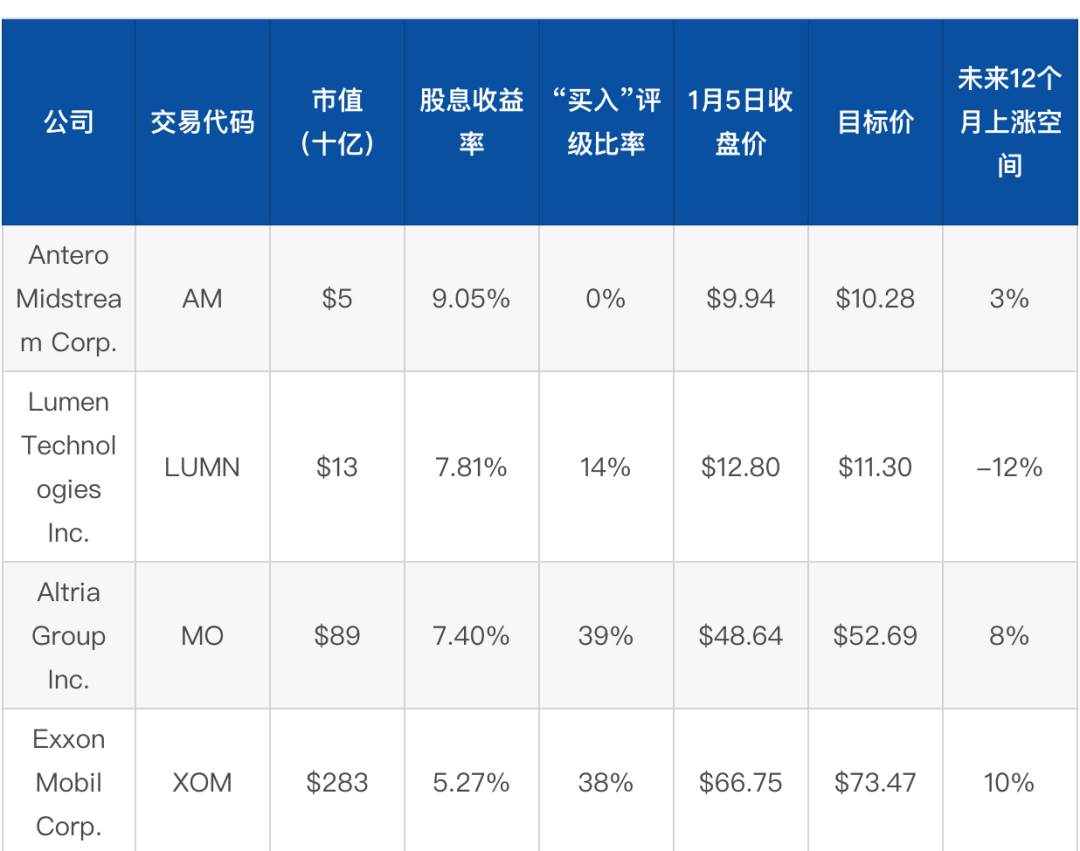
Task: Select the Altria Group Inc. cell
Action: click(x=68, y=636)
